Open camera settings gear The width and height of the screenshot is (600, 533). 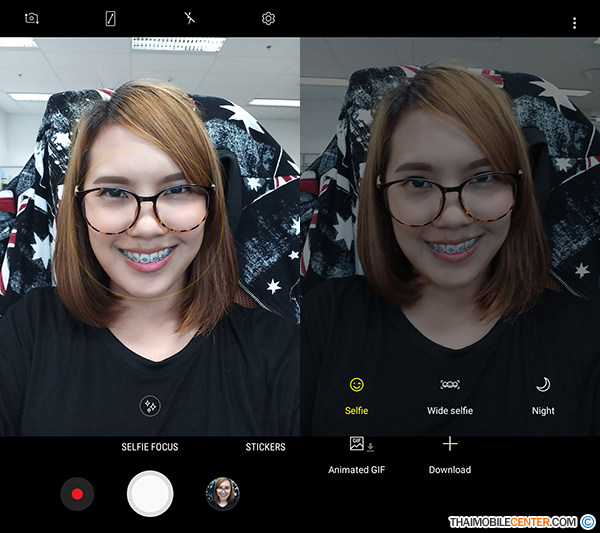click(x=268, y=18)
